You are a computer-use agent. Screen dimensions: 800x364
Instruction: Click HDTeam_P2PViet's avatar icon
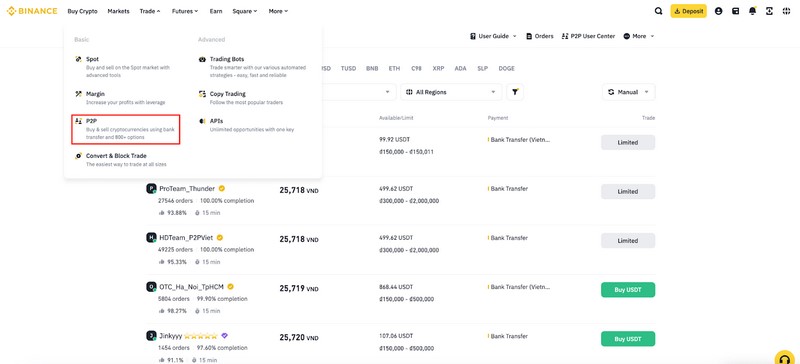[151, 238]
